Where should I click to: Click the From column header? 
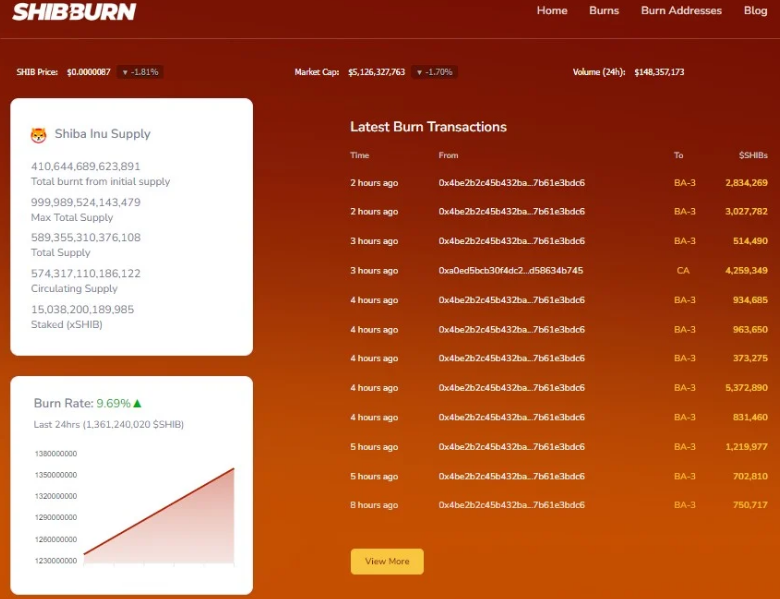[x=448, y=155]
